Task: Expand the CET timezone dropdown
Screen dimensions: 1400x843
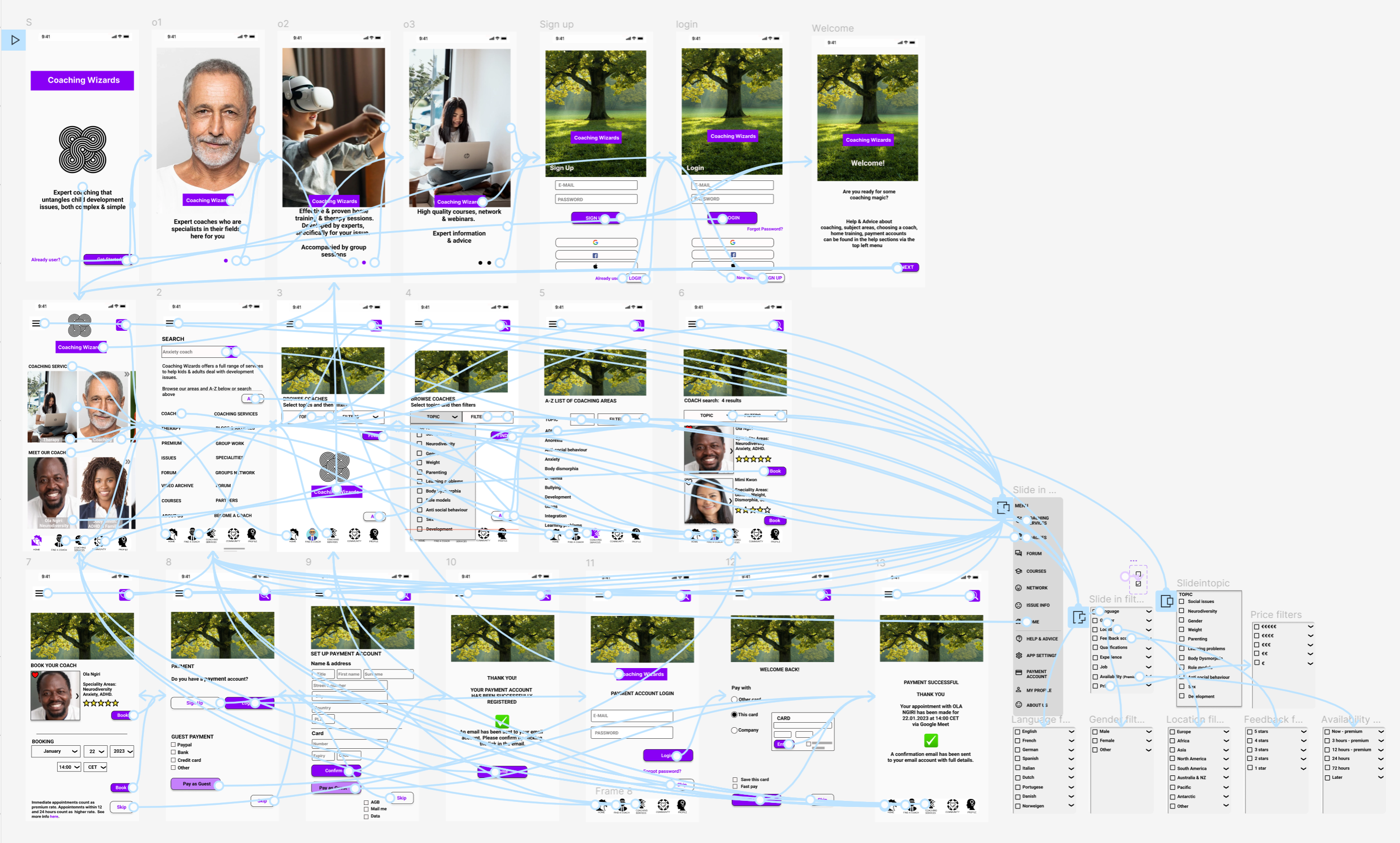Action: point(96,767)
